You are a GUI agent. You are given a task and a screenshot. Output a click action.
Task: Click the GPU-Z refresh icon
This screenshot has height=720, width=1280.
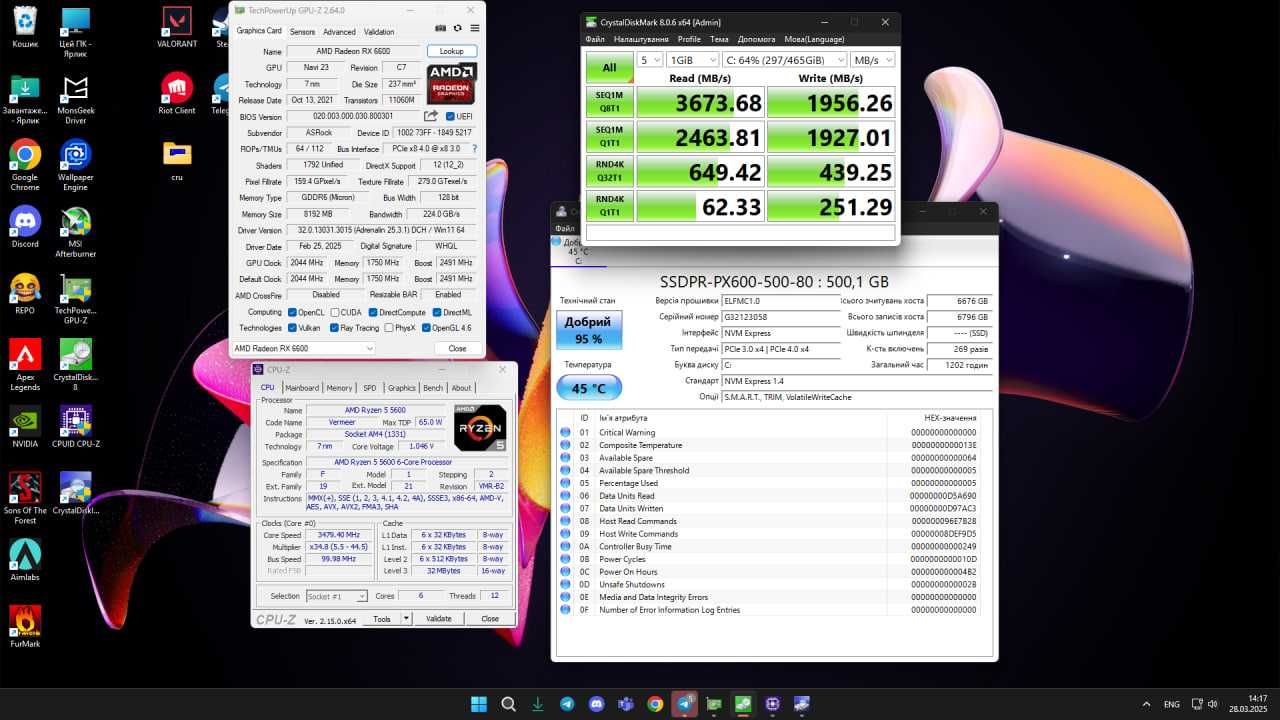(458, 29)
